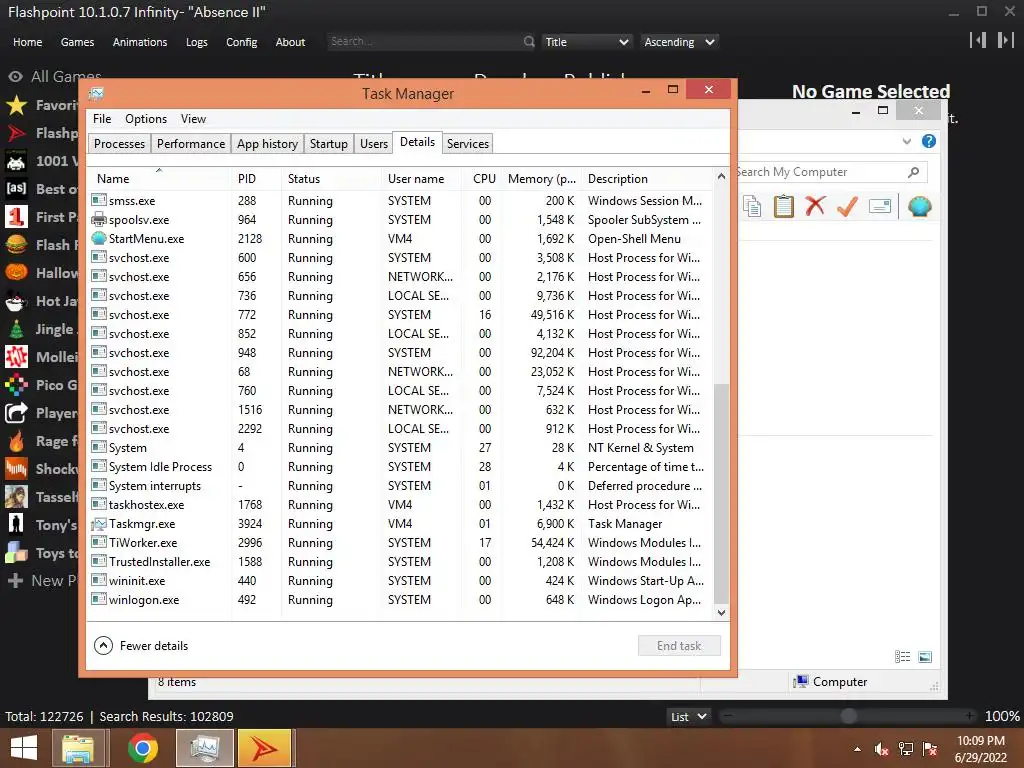Click the Classic Shell settings shell icon
This screenshot has height=768, width=1024.
point(920,206)
